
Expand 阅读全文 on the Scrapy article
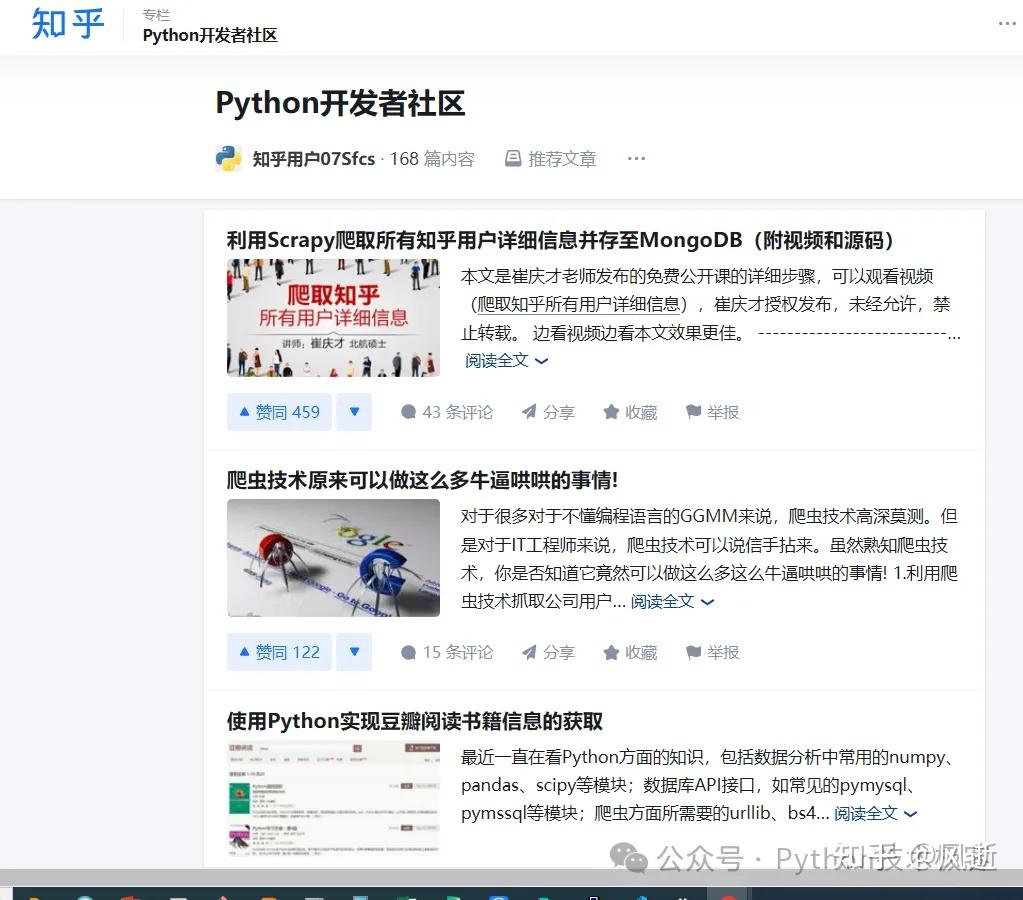pyautogui.click(x=498, y=360)
